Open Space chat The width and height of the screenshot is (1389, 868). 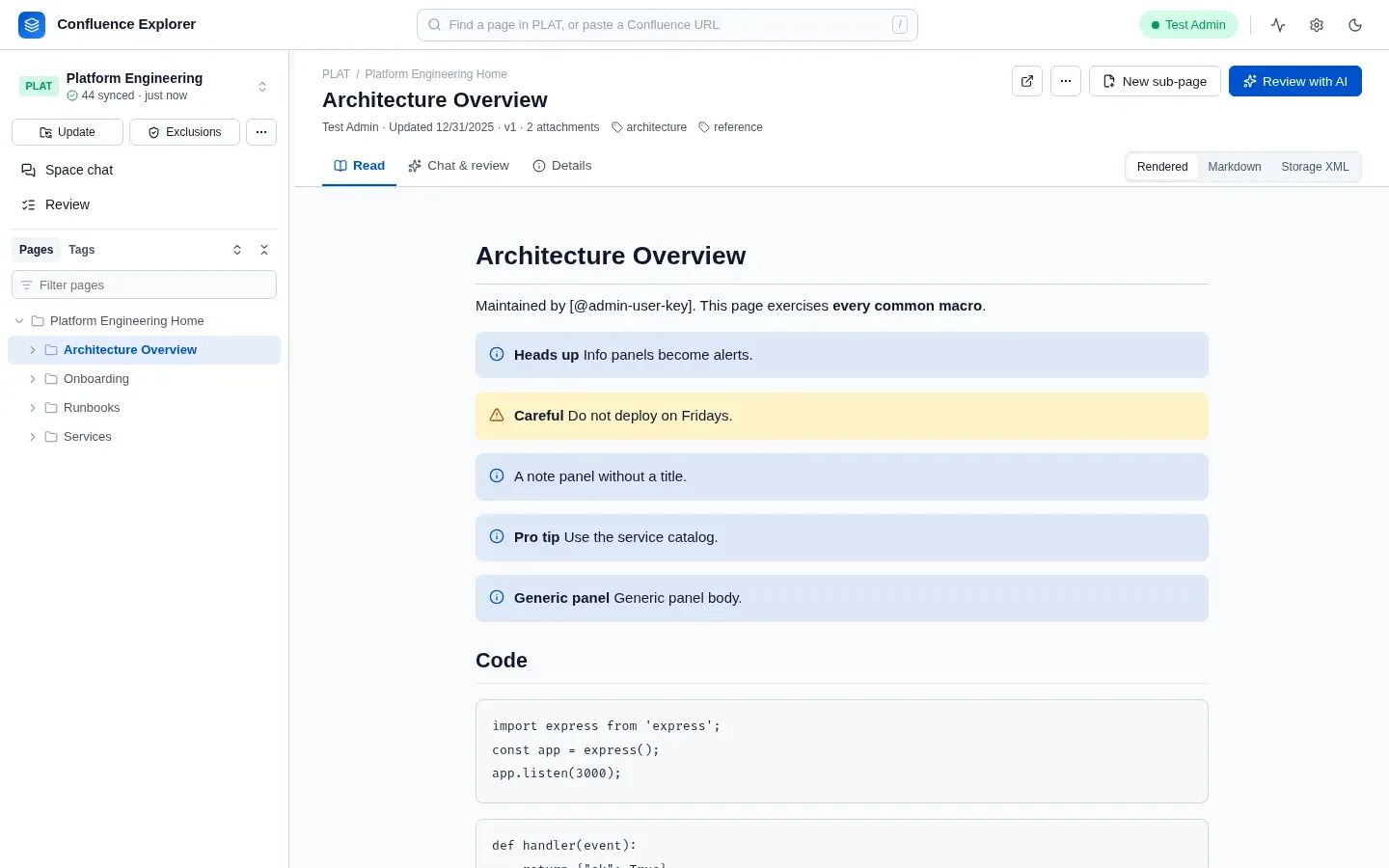pyautogui.click(x=145, y=170)
